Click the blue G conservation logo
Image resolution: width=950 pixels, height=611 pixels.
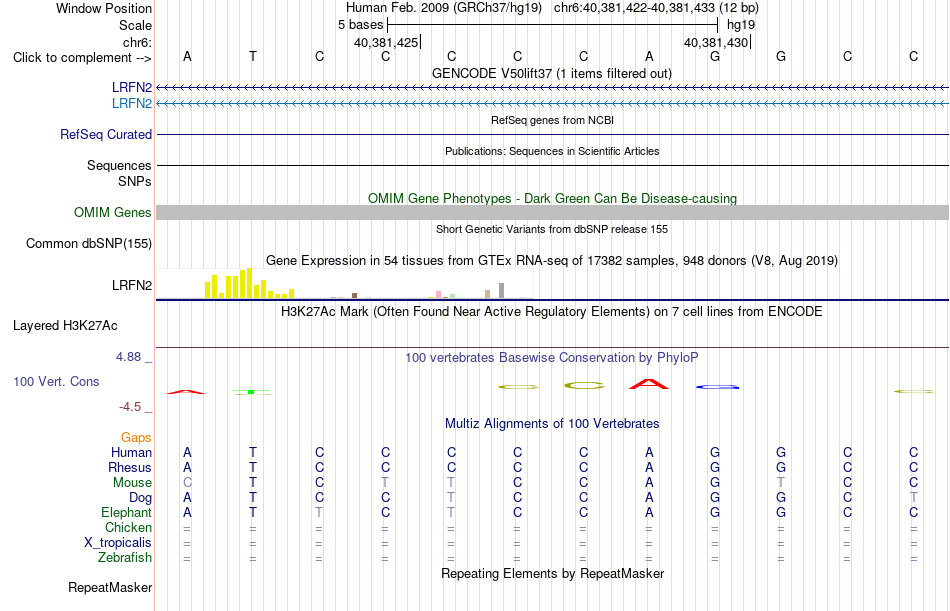pyautogui.click(x=717, y=387)
